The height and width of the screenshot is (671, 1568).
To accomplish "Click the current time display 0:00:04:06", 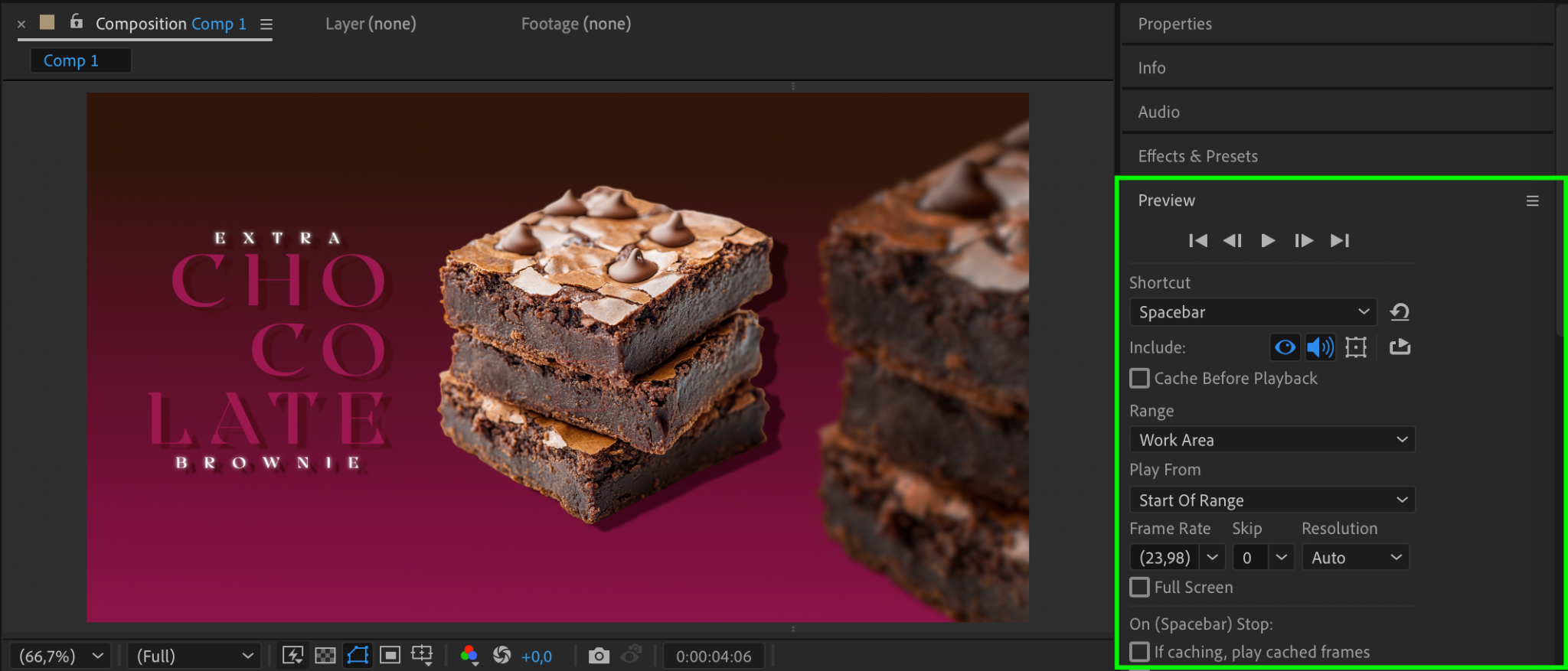I will tap(714, 656).
